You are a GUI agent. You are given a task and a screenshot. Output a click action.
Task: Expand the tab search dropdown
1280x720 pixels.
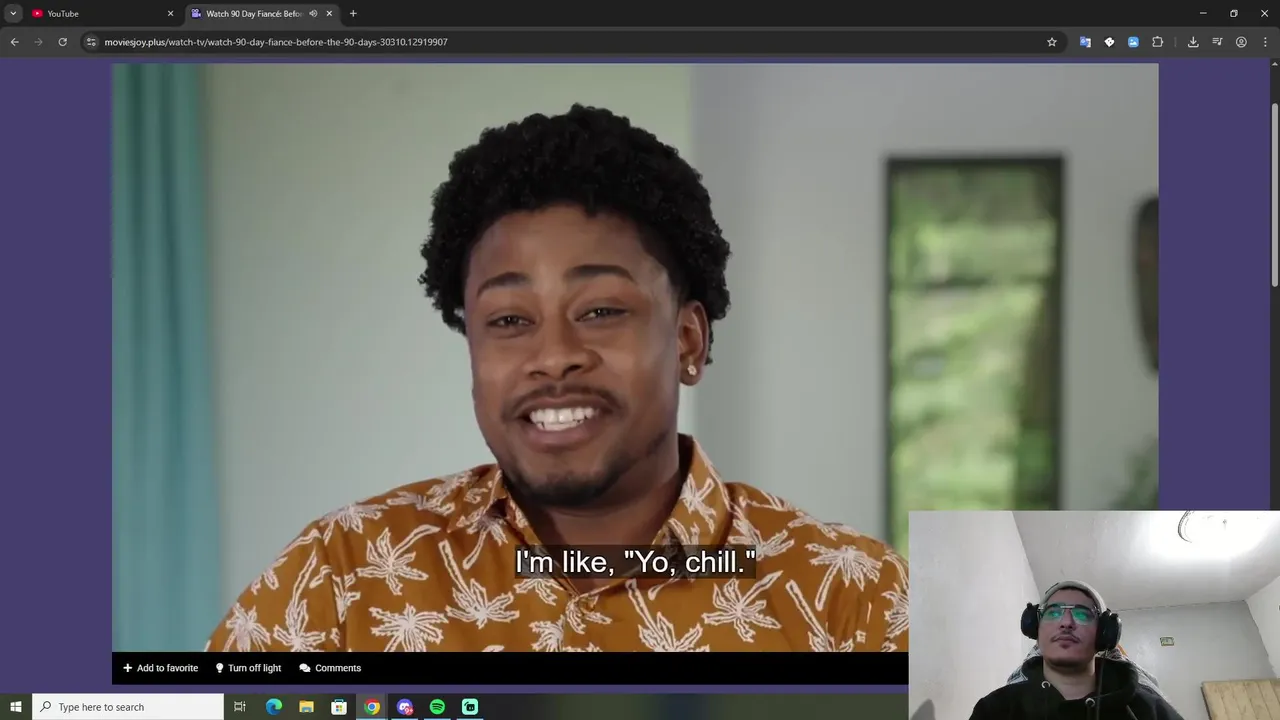[13, 13]
